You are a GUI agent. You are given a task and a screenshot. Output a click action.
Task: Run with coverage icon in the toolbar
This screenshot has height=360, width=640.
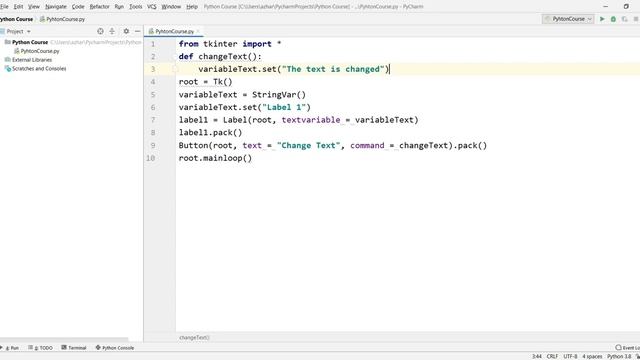point(624,19)
